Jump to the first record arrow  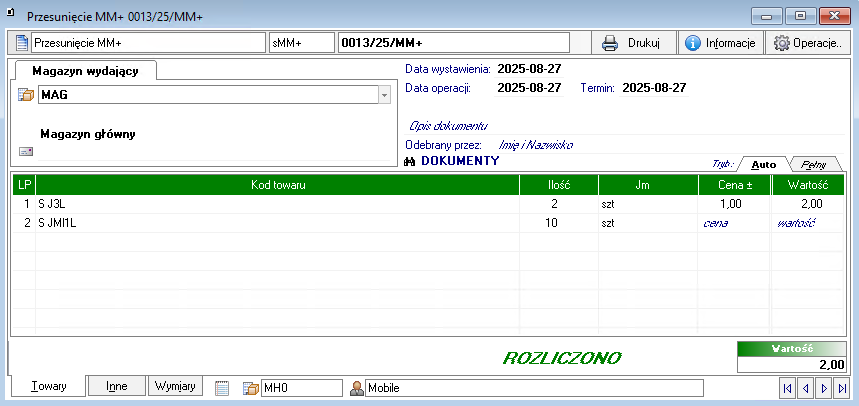pos(788,387)
